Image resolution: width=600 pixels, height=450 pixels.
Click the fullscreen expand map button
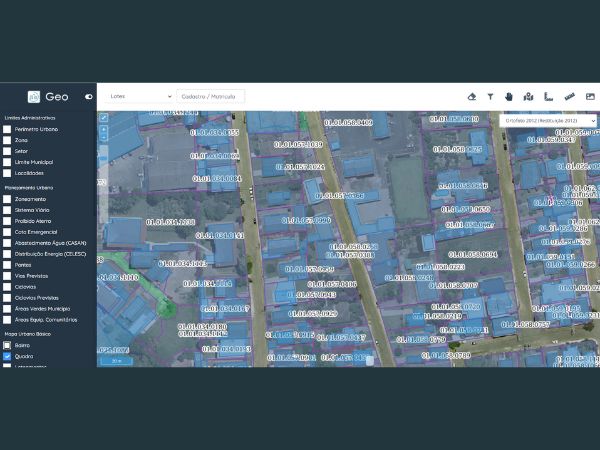pyautogui.click(x=103, y=118)
